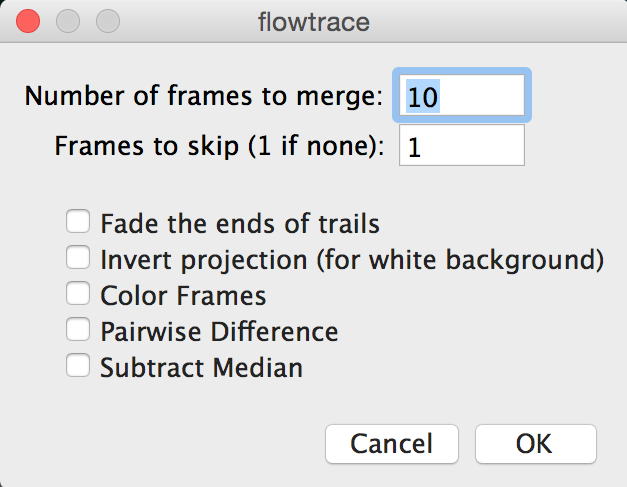This screenshot has width=627, height=487.
Task: Tick the Invert projection checkbox
Action: click(x=78, y=257)
